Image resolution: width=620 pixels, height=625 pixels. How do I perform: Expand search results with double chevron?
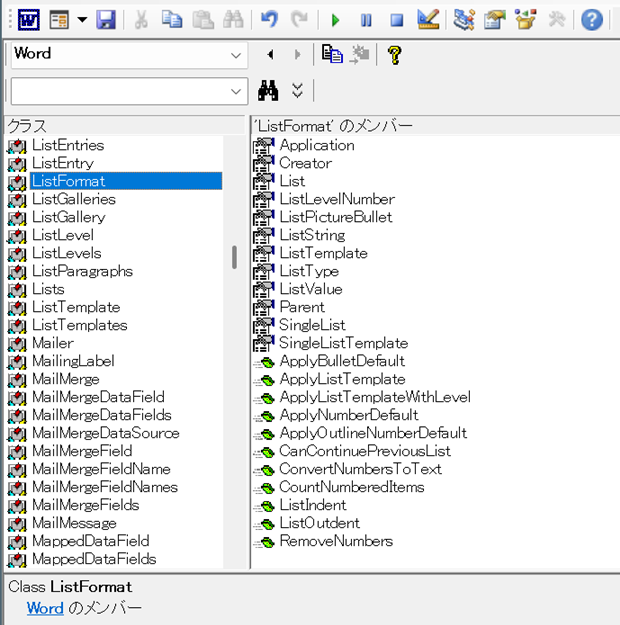(x=297, y=91)
